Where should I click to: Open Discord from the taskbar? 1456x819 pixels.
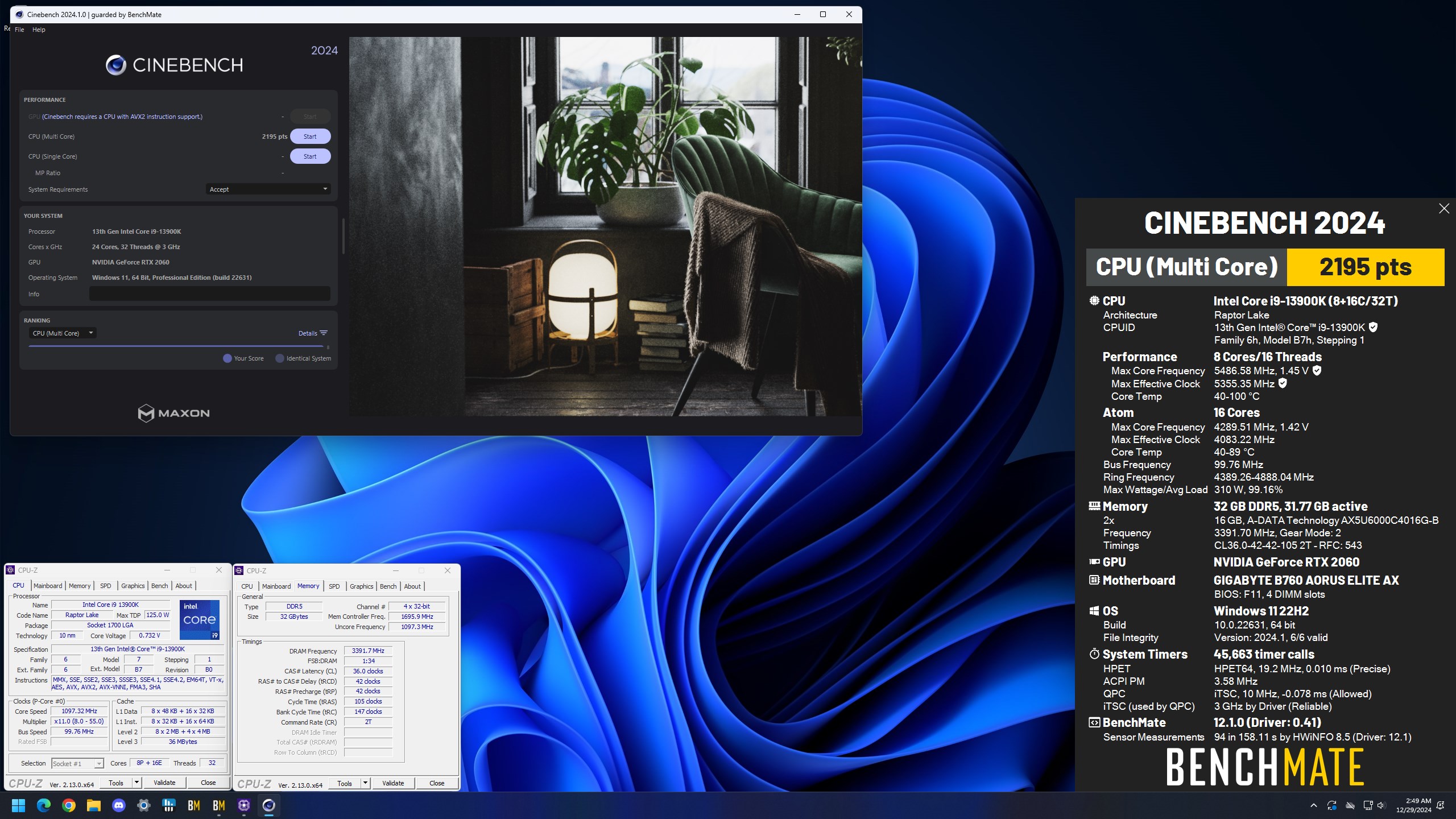pos(119,805)
